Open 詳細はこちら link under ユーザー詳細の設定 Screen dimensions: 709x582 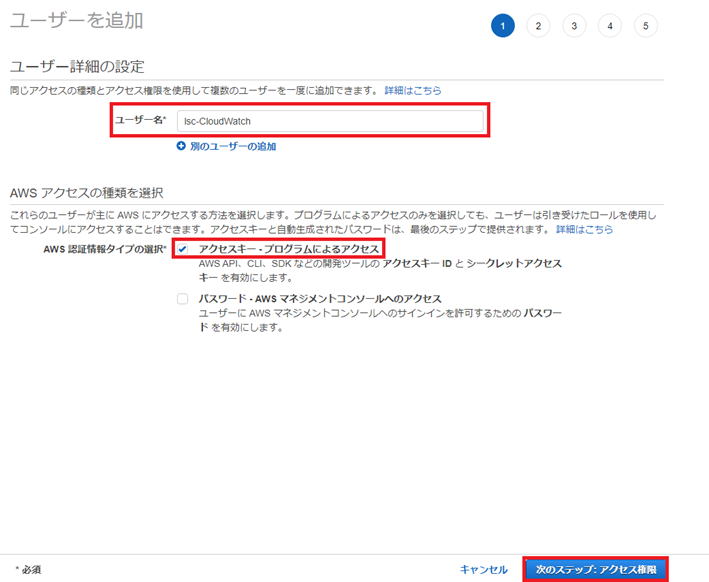pyautogui.click(x=413, y=90)
